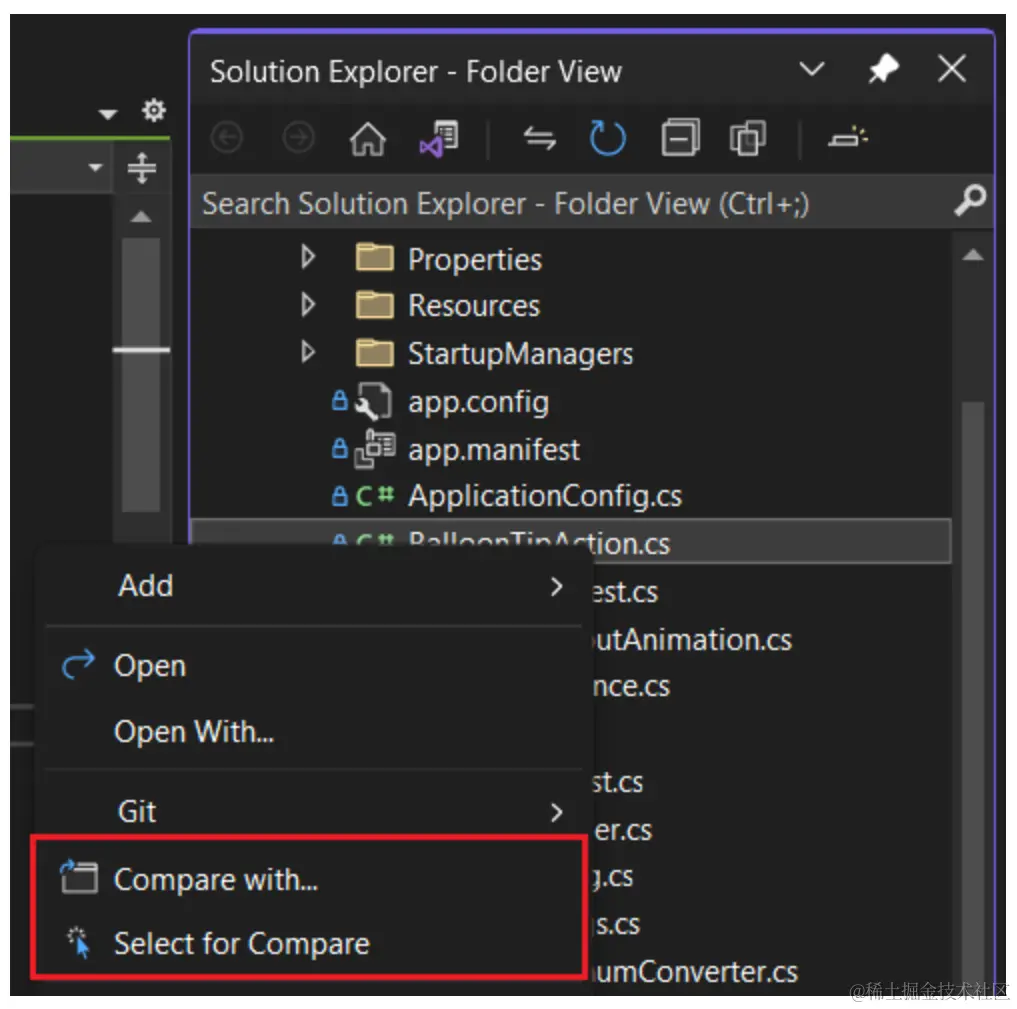Select the file ending in utAnimation.cs
This screenshot has width=1017, height=1009.
point(691,640)
